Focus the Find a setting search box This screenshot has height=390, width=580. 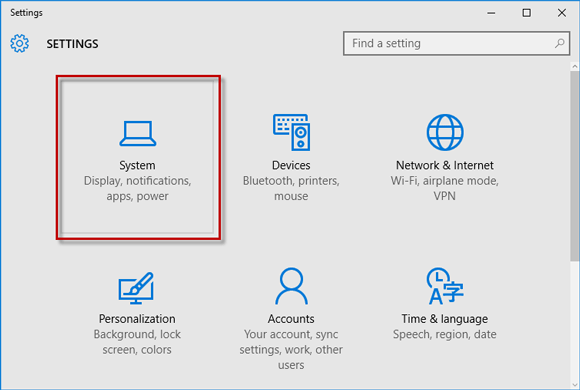point(456,43)
